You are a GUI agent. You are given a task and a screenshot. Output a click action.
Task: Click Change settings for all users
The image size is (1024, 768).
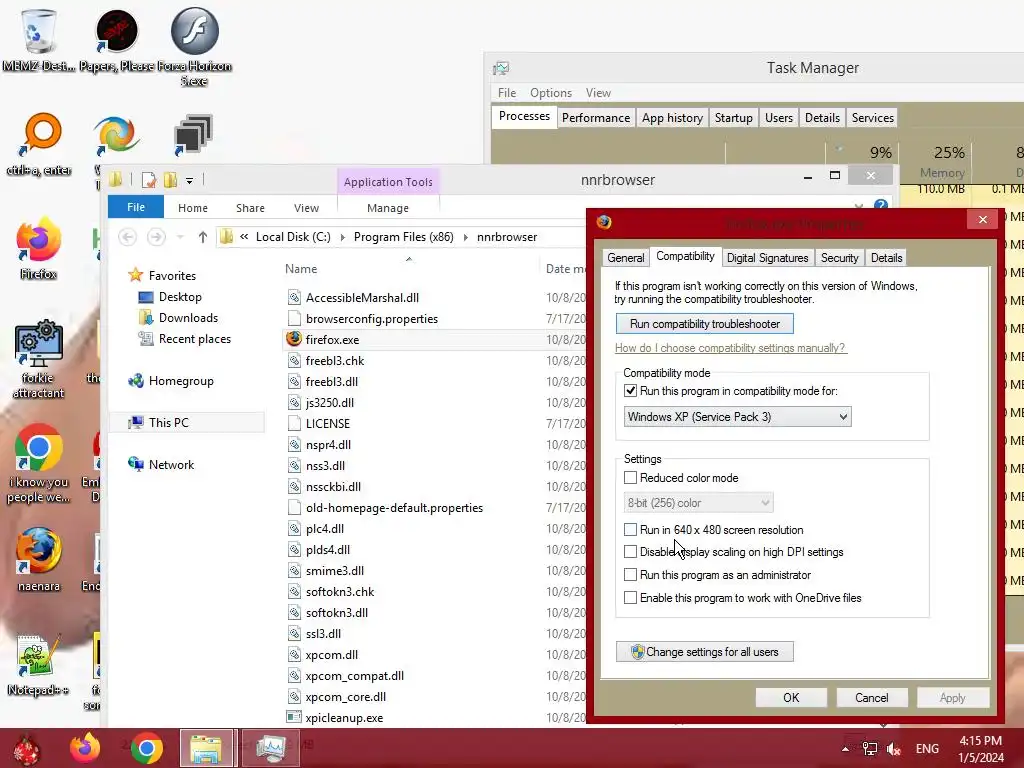coord(705,652)
